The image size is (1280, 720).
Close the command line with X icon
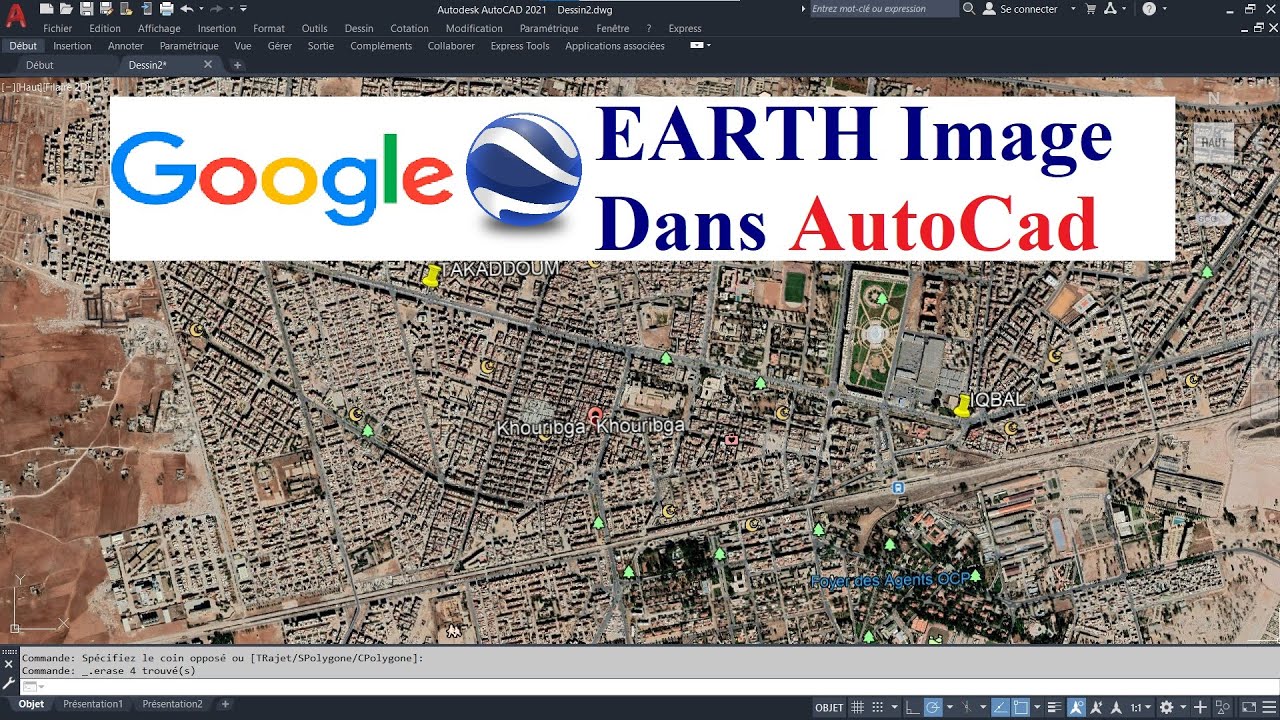tap(9, 664)
